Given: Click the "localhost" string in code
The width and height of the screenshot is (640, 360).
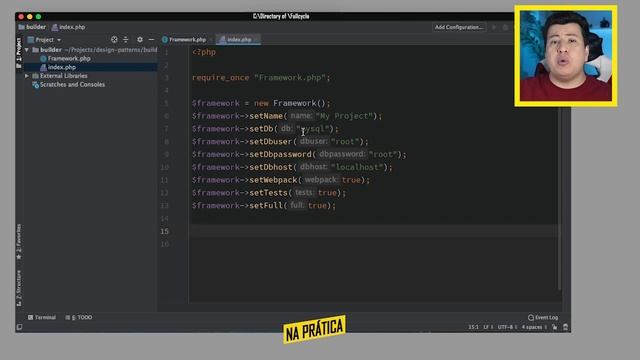Looking at the screenshot, I should (357, 167).
